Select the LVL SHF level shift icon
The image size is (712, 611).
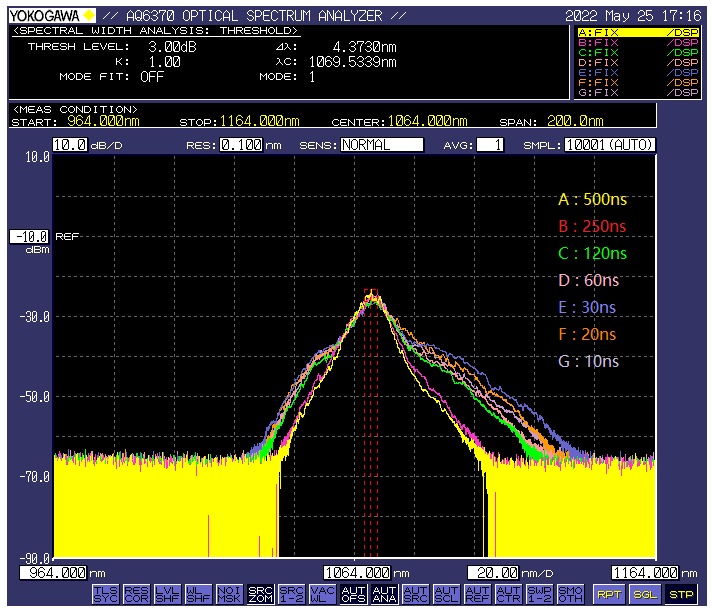[167, 593]
